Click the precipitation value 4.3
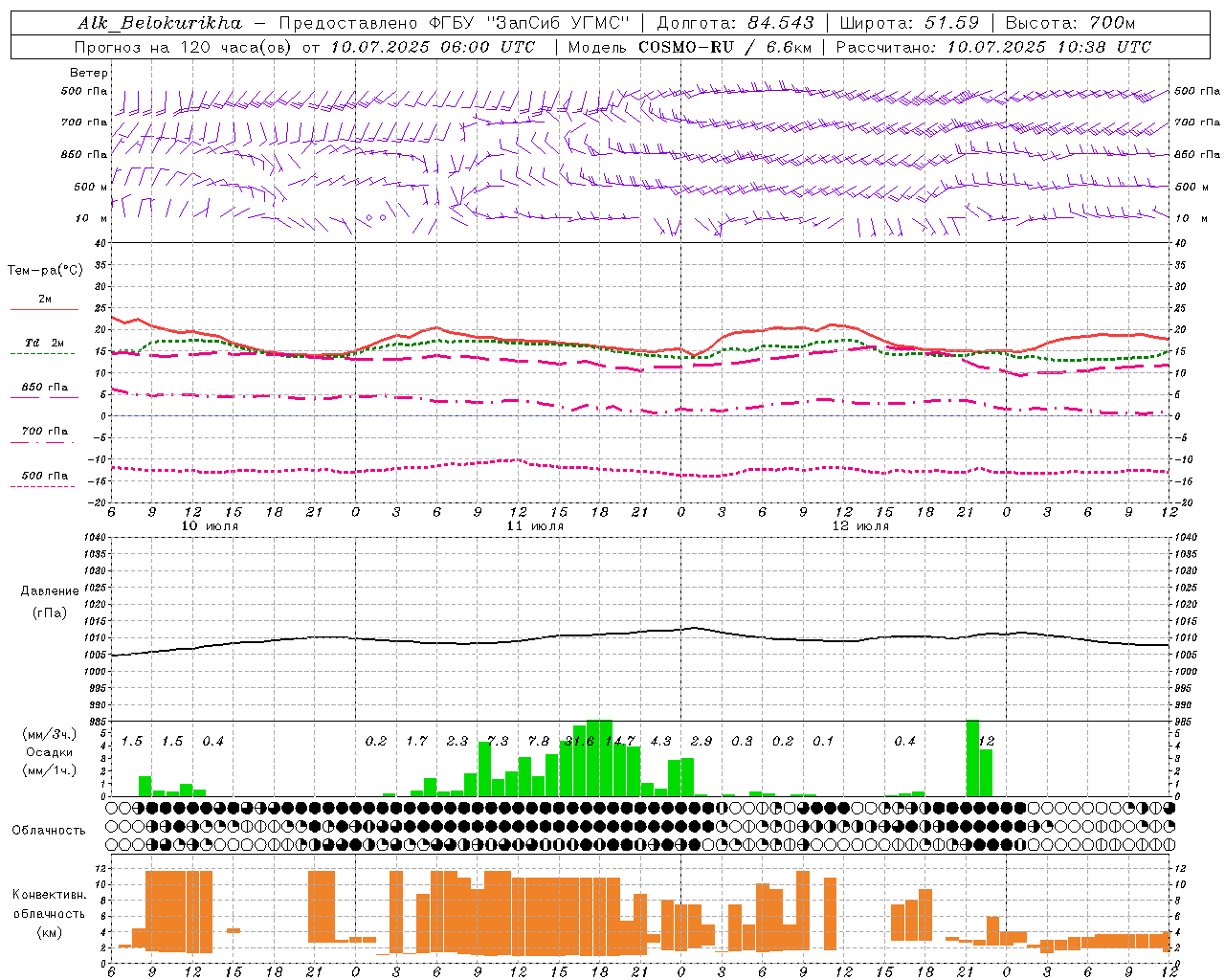The width and height of the screenshot is (1225, 980). click(x=660, y=742)
